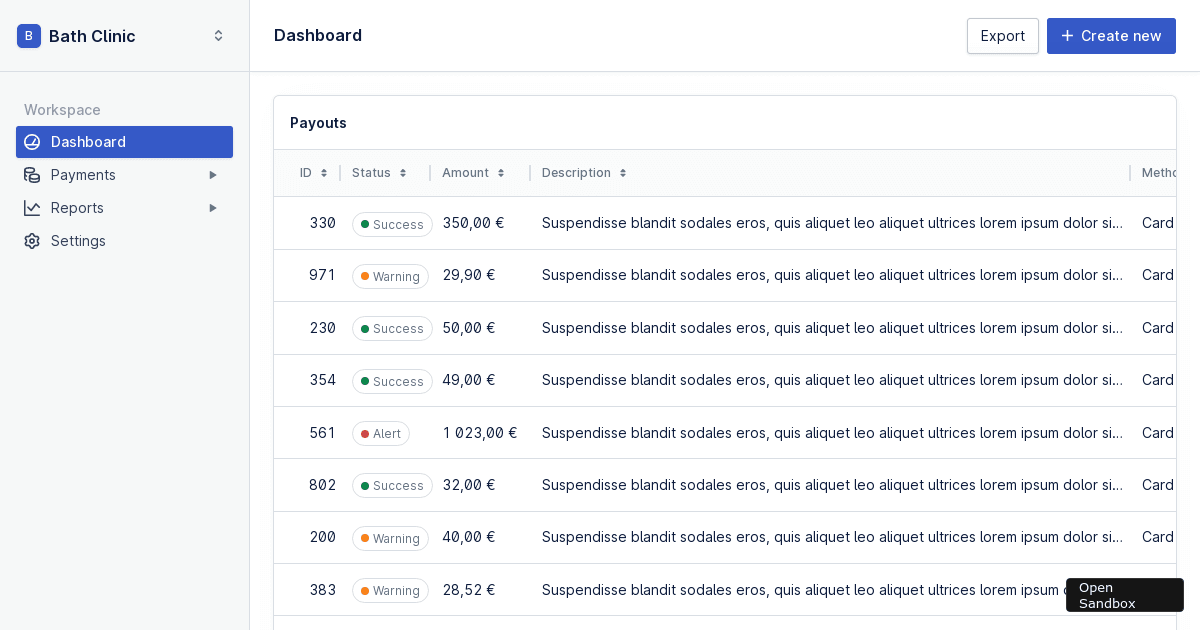This screenshot has height=630, width=1200.
Task: Select payout ID 561
Action: pyautogui.click(x=322, y=433)
